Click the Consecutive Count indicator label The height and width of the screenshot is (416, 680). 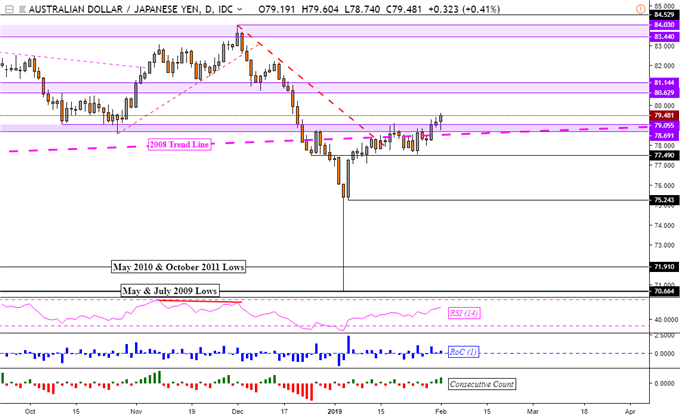click(482, 384)
